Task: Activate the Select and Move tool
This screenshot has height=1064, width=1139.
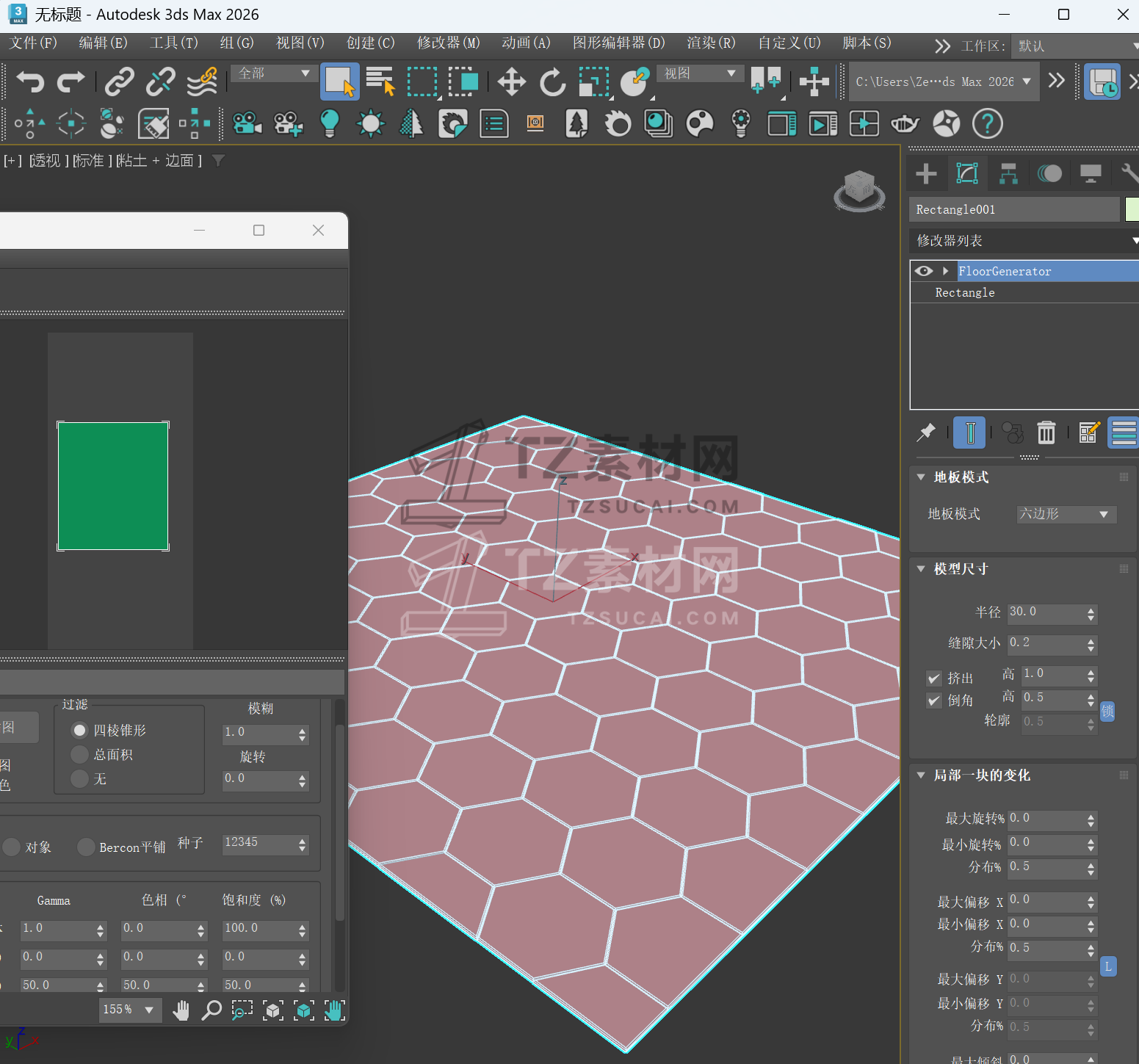Action: pos(511,82)
